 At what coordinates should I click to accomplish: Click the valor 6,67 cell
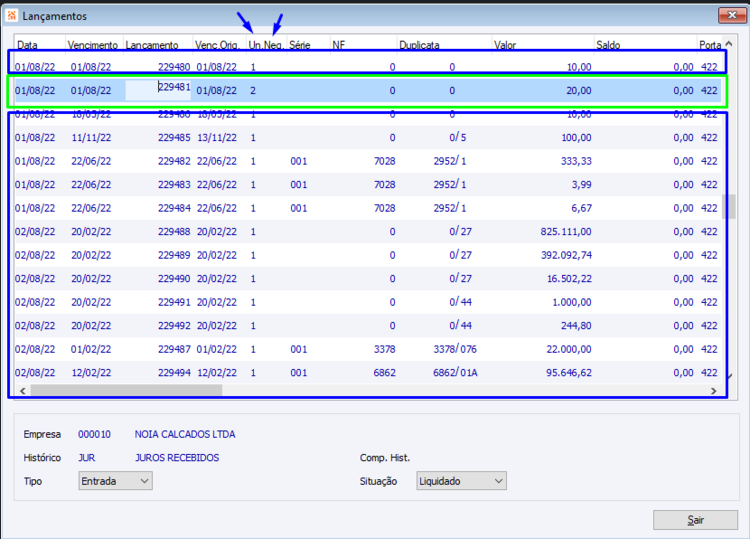click(582, 208)
